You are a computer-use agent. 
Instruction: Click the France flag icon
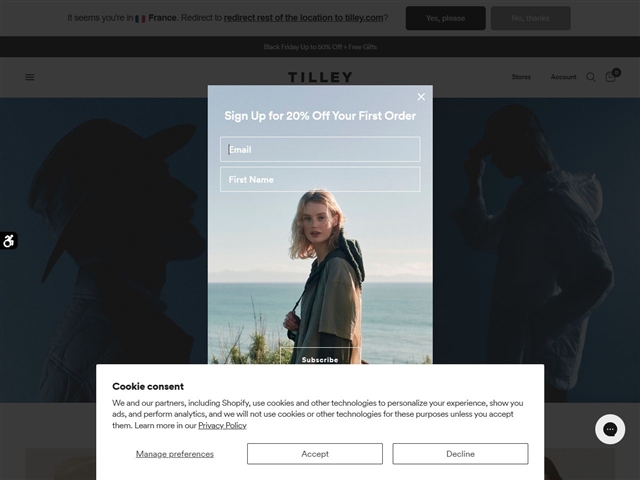coord(140,18)
